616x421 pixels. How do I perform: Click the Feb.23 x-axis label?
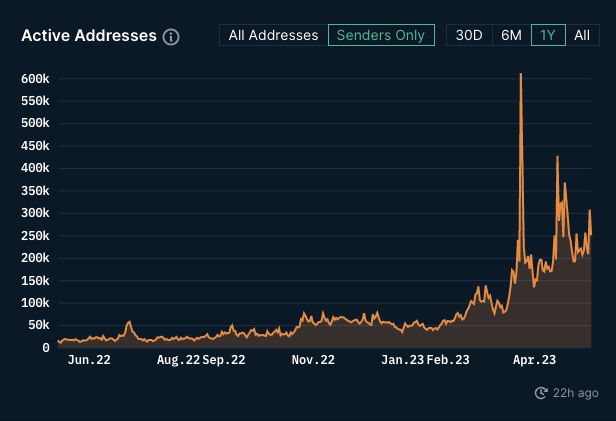tap(448, 360)
